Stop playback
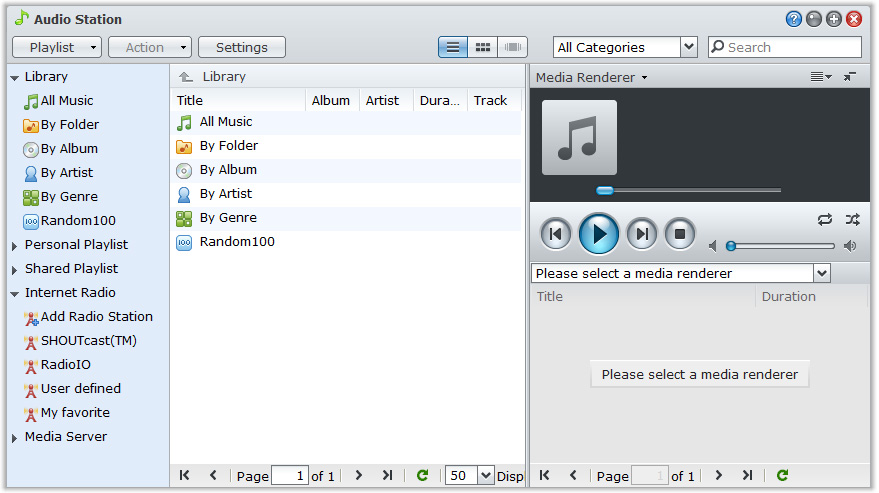This screenshot has height=493, width=879. pos(679,234)
